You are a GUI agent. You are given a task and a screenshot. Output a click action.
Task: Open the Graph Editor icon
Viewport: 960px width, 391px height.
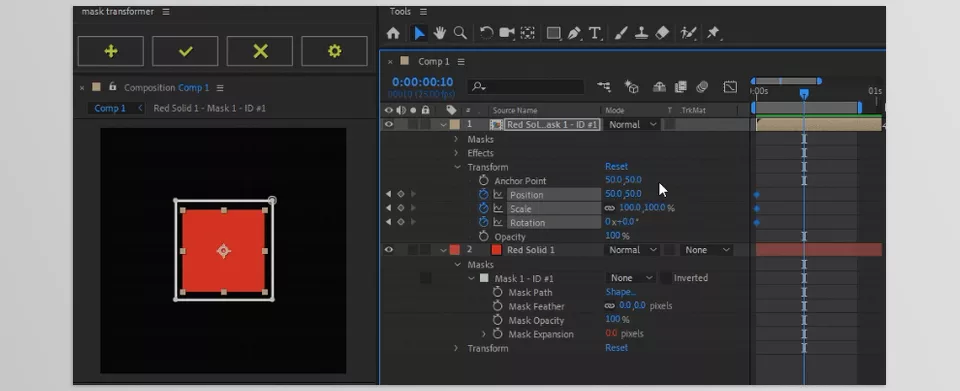(x=730, y=87)
